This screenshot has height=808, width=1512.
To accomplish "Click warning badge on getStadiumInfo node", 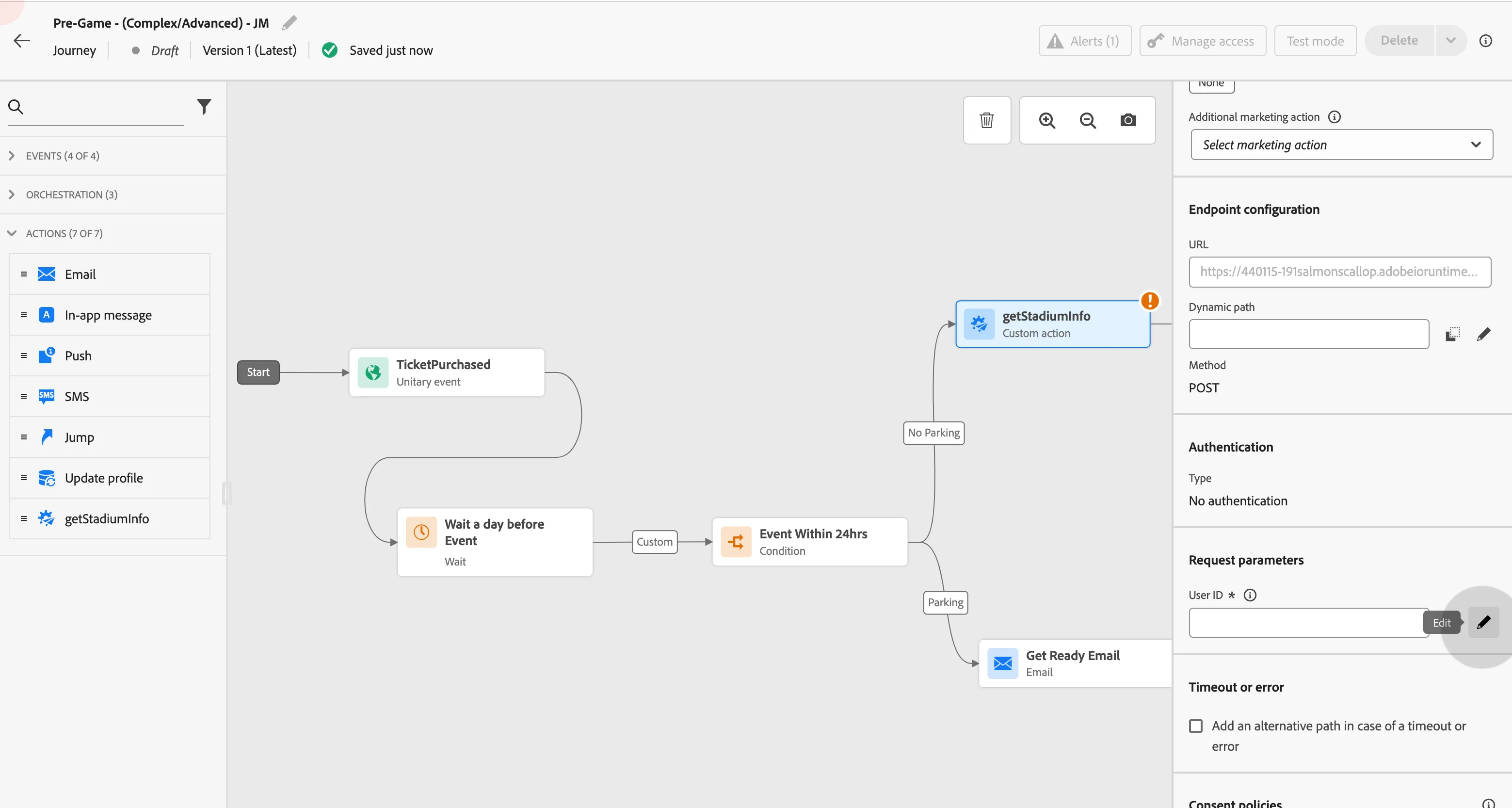I will tap(1149, 301).
